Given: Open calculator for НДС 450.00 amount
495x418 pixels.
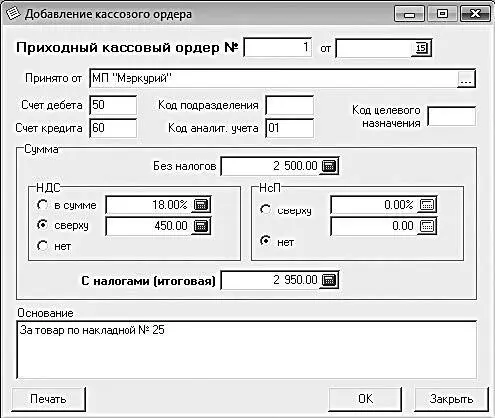Looking at the screenshot, I should click(201, 226).
